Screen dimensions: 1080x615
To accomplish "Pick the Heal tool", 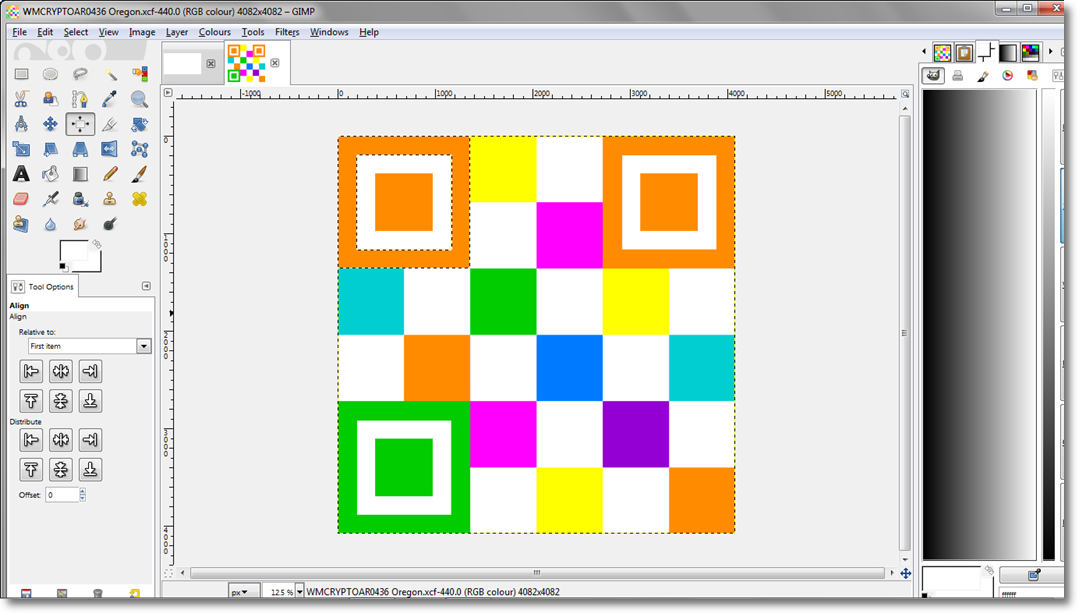I will [x=139, y=199].
